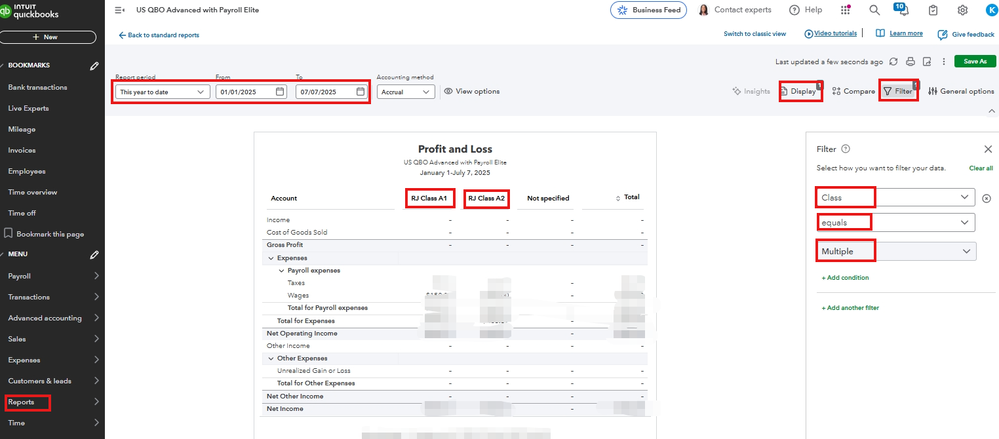Remove the Class filter with the circle-x icon
Screen dimensions: 999x439
(986, 198)
